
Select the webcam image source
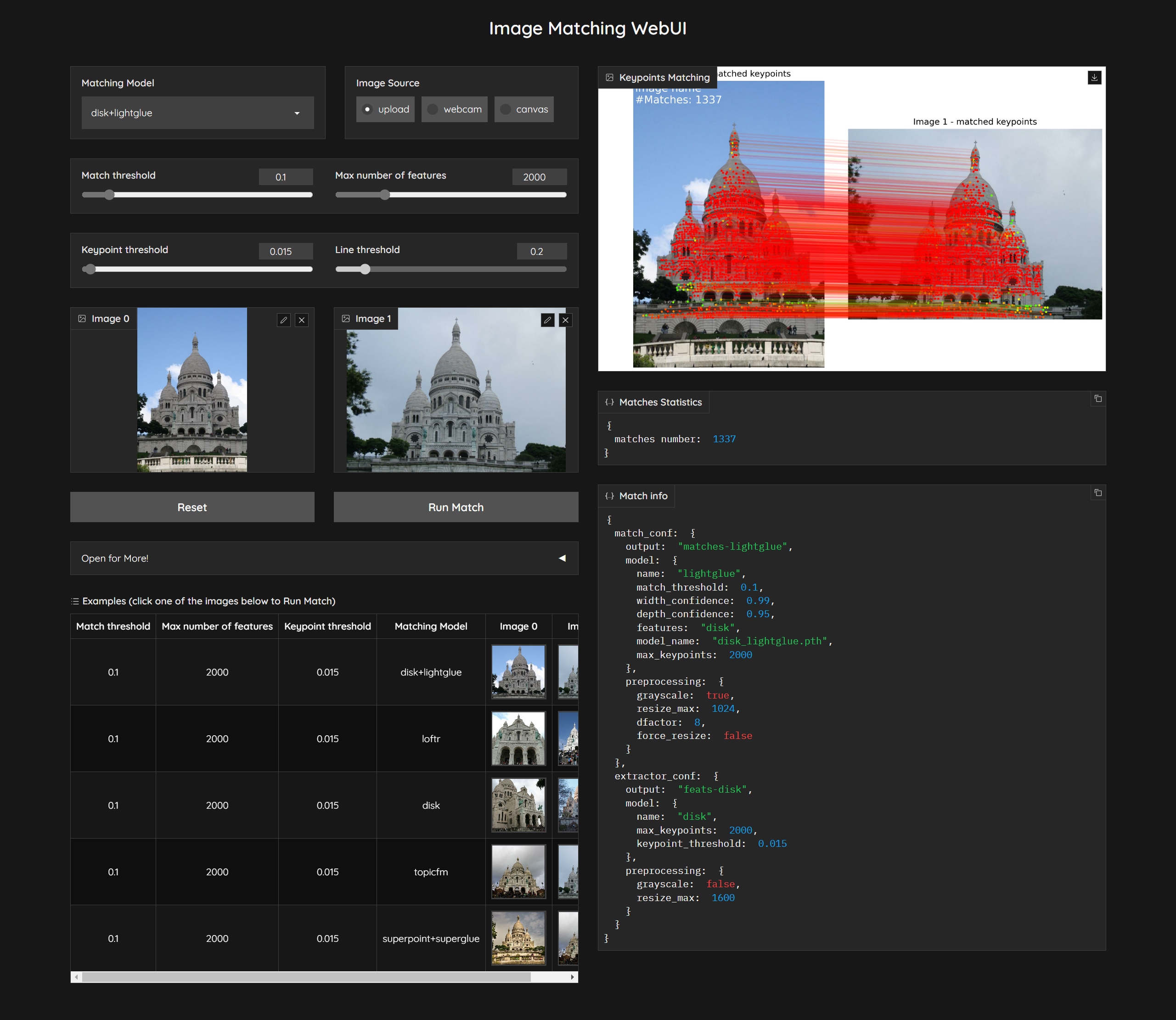(x=454, y=109)
